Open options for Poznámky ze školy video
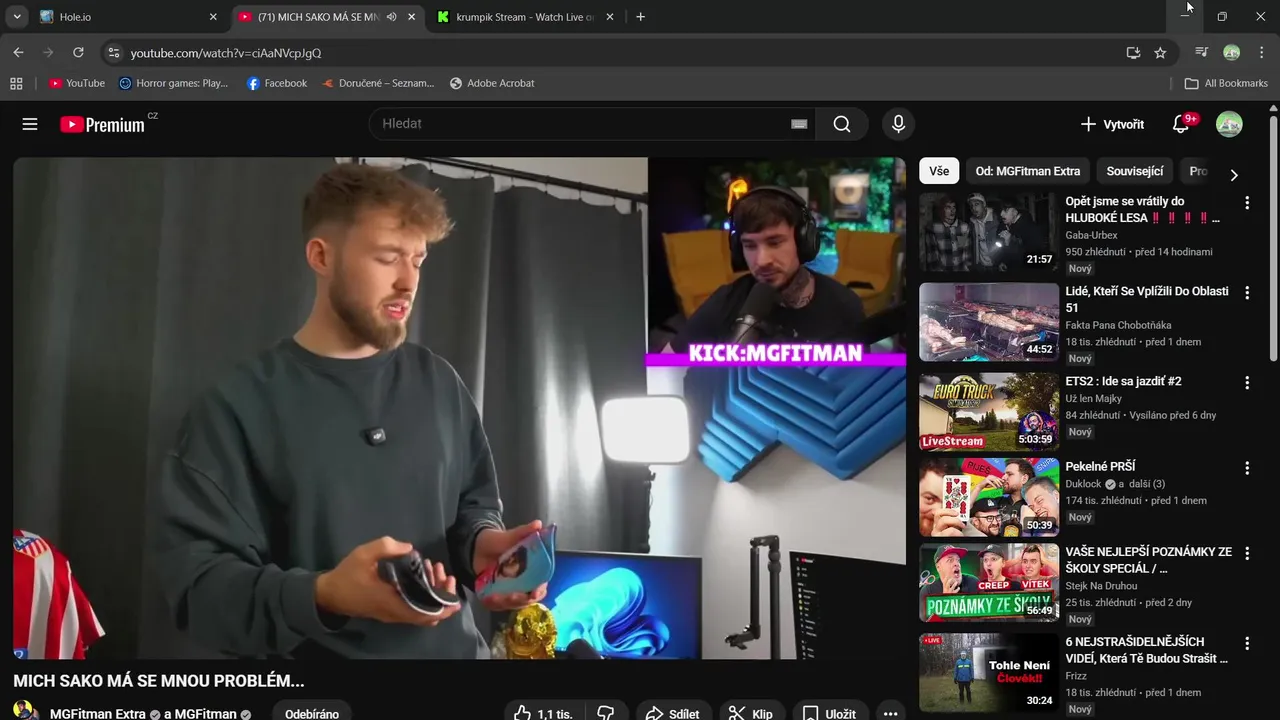Viewport: 1280px width, 720px height. click(x=1246, y=553)
